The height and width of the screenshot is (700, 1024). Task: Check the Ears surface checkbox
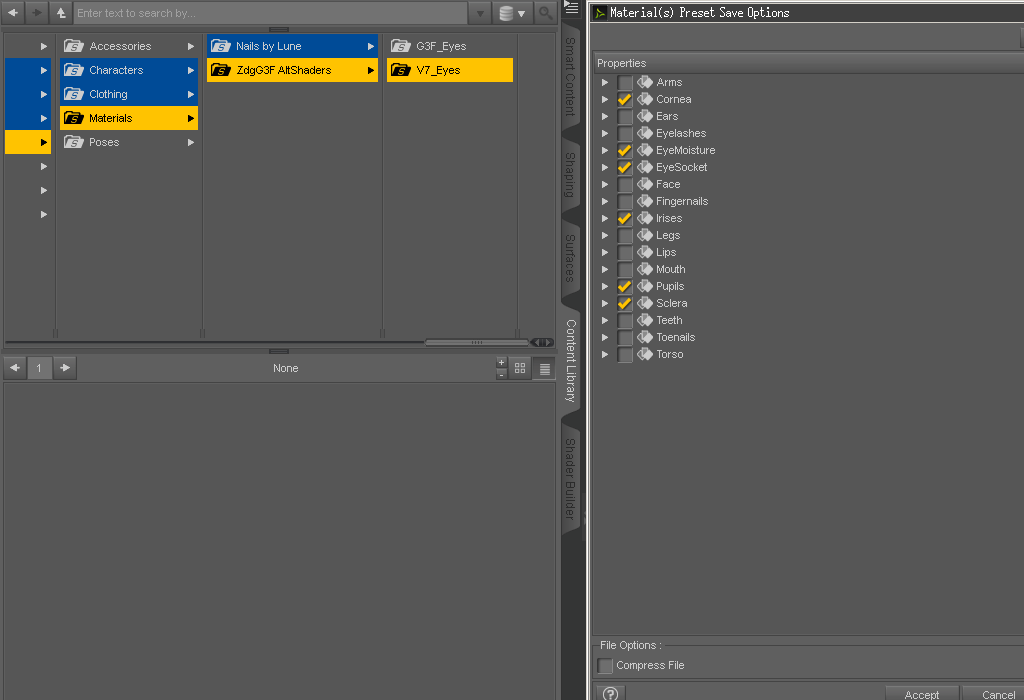pyautogui.click(x=625, y=116)
